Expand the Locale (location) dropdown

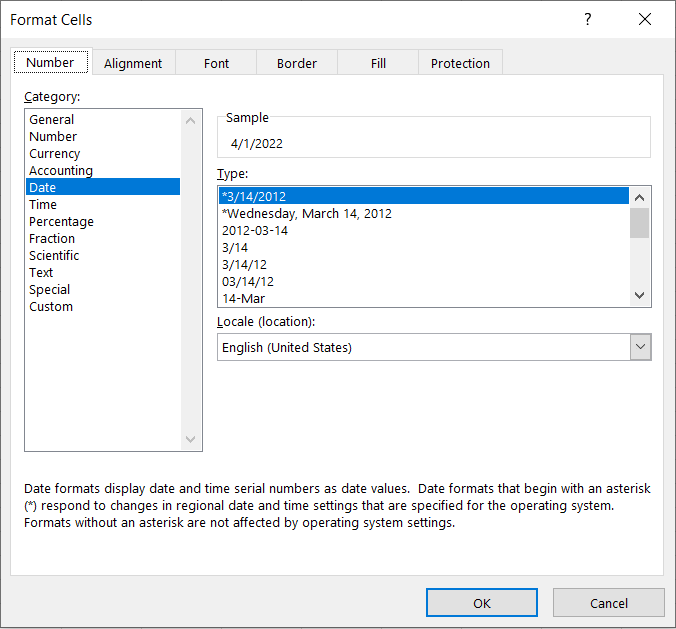tap(640, 347)
